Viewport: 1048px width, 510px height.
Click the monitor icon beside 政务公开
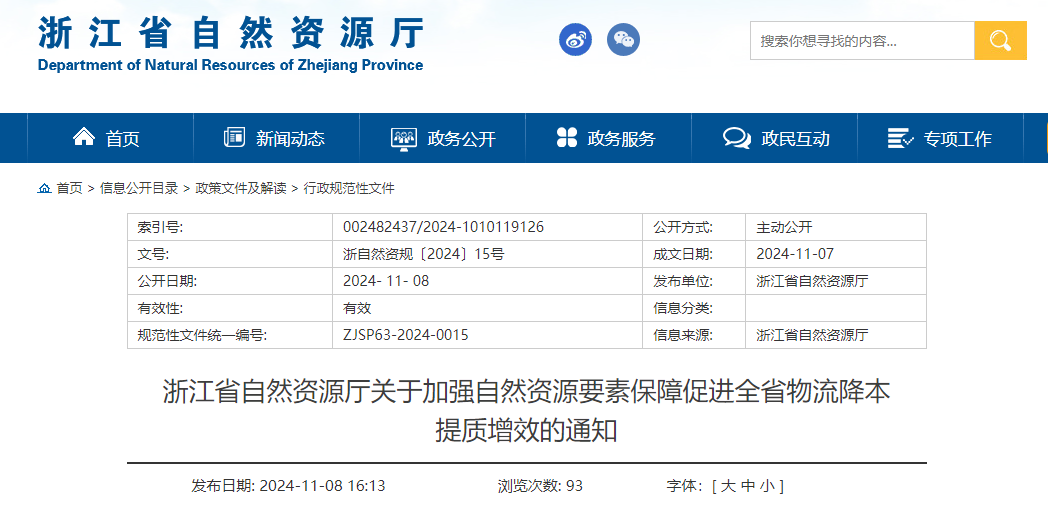tap(404, 138)
